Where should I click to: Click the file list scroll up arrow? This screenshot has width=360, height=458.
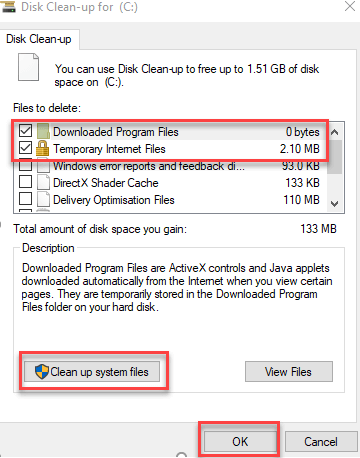(x=335, y=132)
